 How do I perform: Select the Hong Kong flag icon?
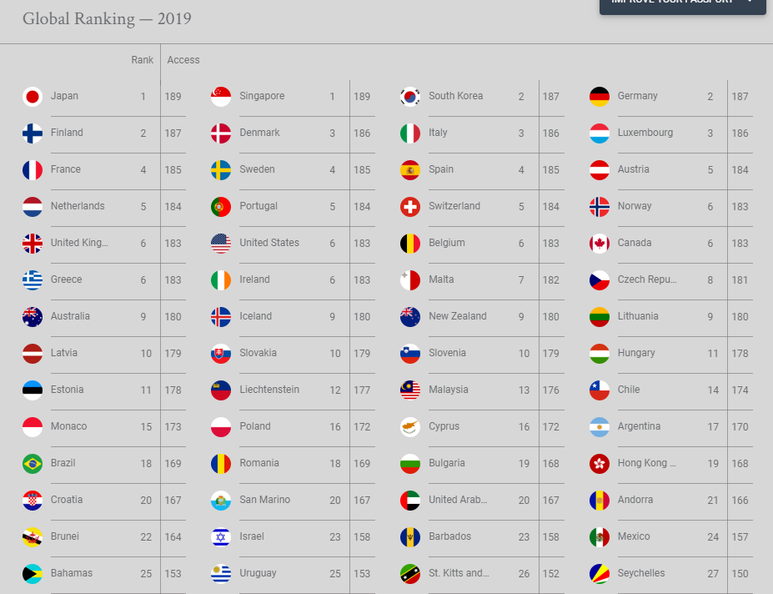(x=599, y=464)
